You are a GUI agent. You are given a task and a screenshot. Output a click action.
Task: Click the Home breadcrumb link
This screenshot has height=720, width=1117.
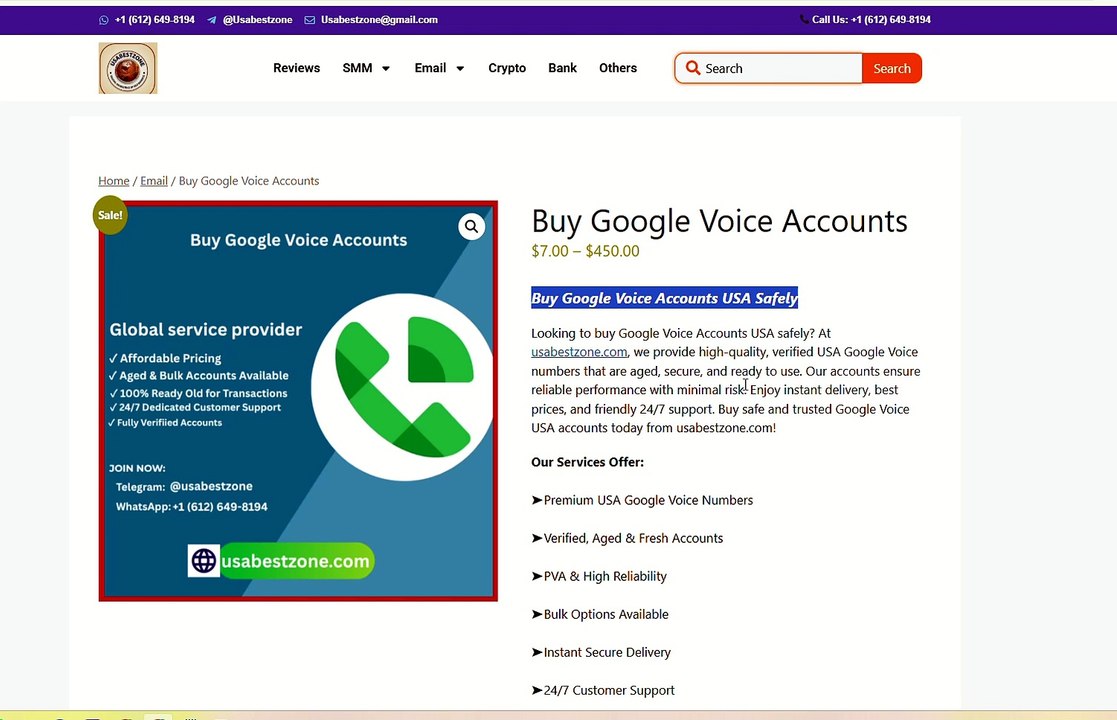[x=114, y=181]
